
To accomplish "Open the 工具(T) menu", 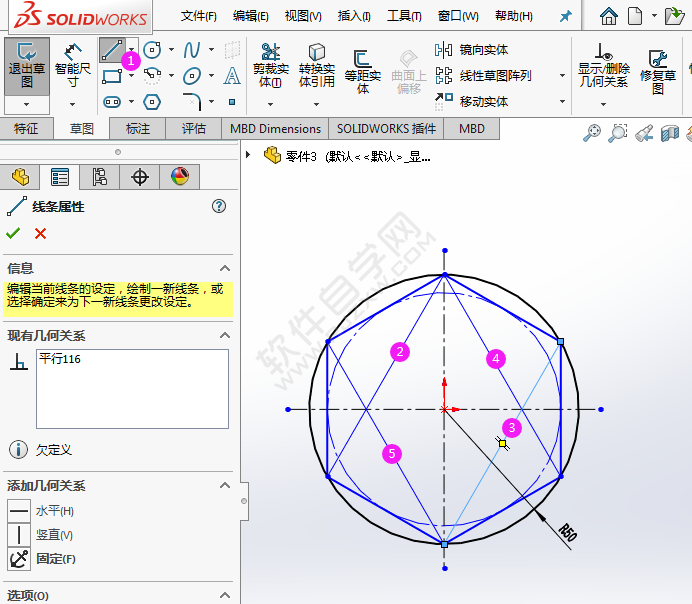I will click(404, 16).
